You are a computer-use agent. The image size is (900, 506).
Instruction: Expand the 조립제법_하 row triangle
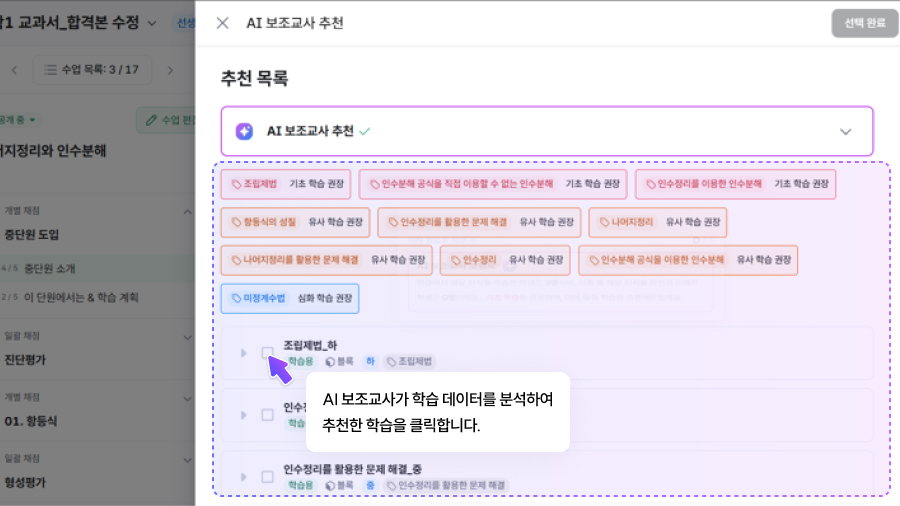[243, 352]
